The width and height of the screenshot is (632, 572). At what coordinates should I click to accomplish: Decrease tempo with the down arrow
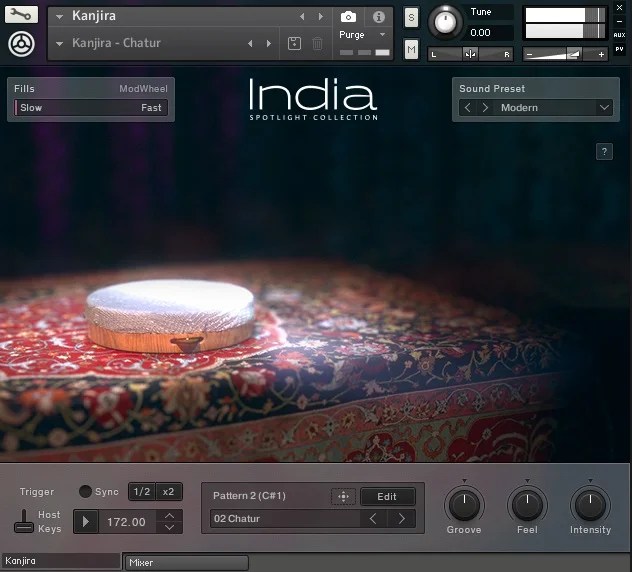tap(170, 527)
